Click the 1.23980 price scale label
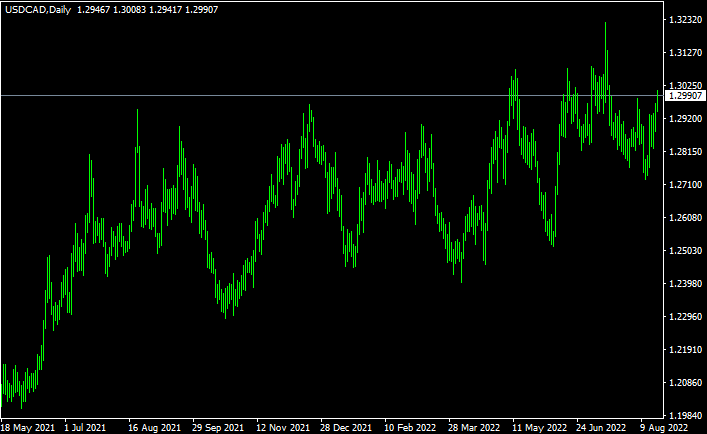This screenshot has width=707, height=434. [685, 283]
